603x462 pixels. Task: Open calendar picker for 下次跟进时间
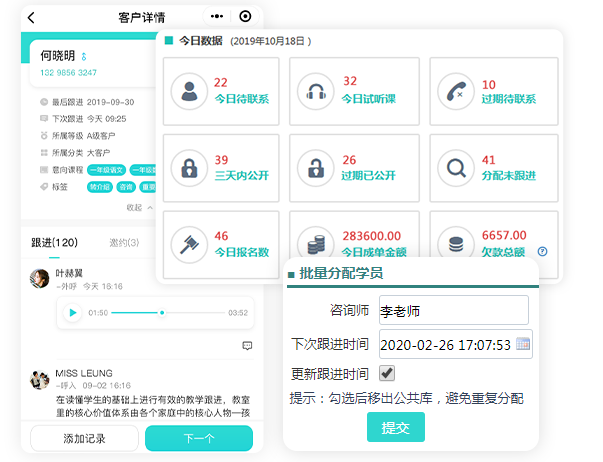click(523, 345)
